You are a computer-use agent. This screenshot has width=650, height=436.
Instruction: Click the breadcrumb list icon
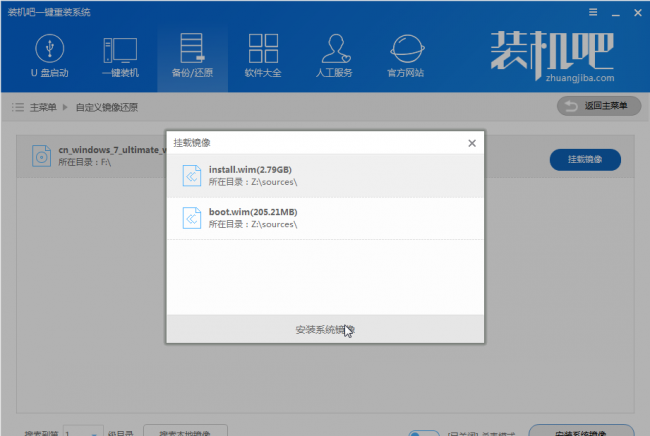[x=18, y=107]
